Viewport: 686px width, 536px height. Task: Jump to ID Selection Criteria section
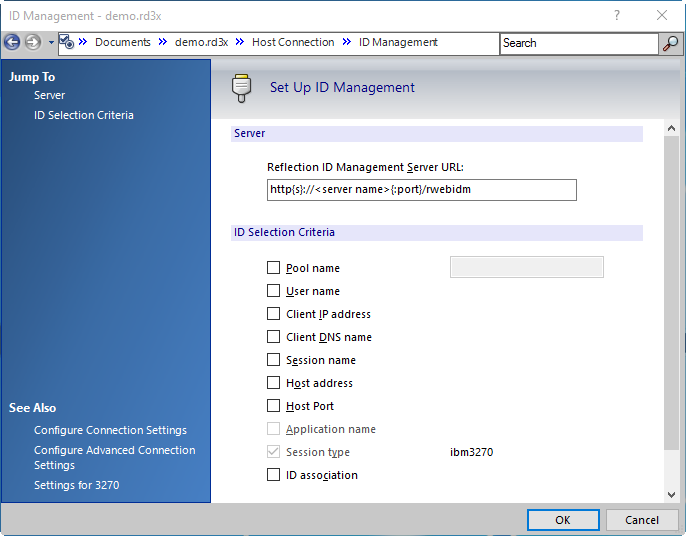click(x=83, y=115)
